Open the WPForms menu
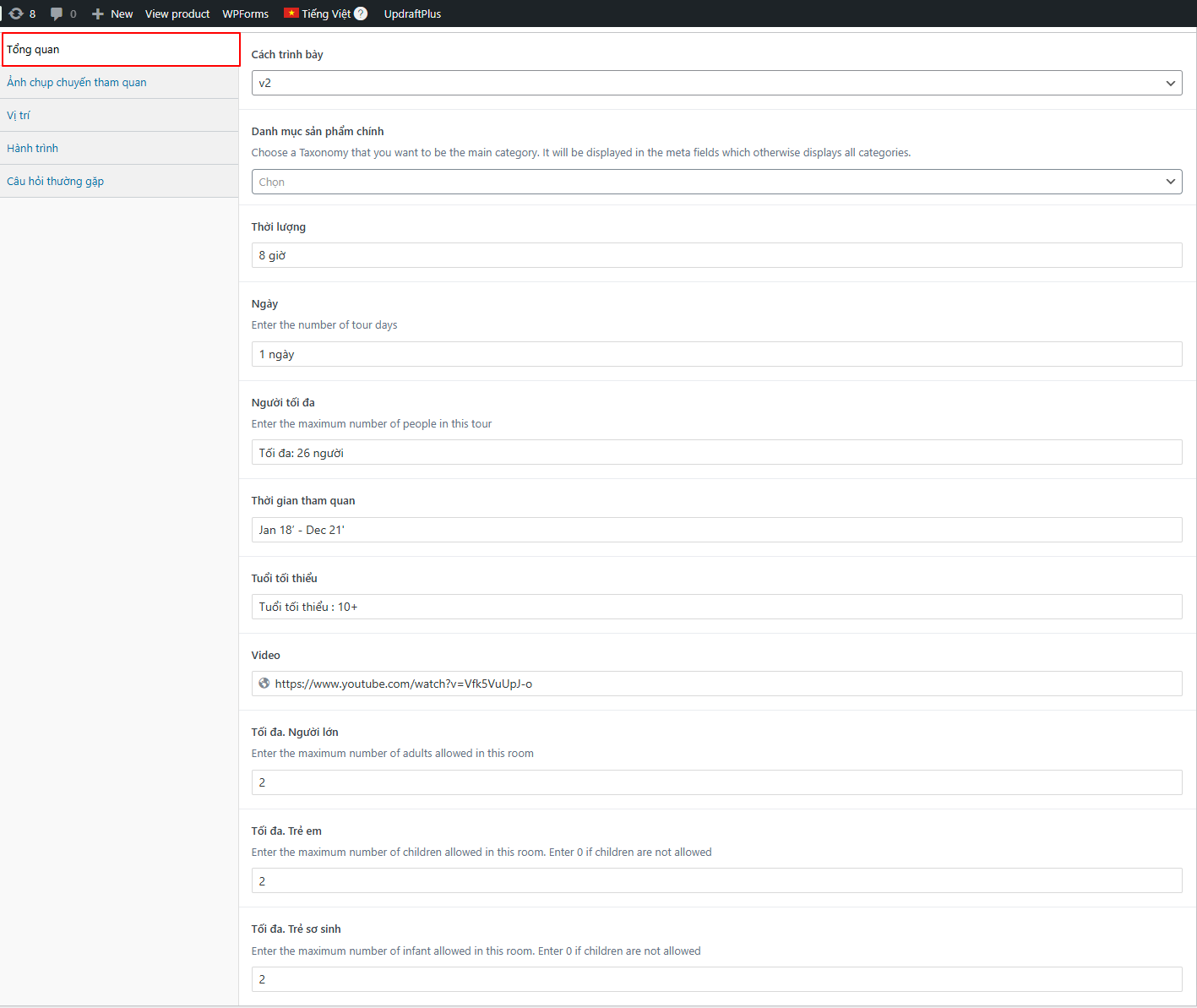Viewport: 1197px width, 1008px height. 246,14
